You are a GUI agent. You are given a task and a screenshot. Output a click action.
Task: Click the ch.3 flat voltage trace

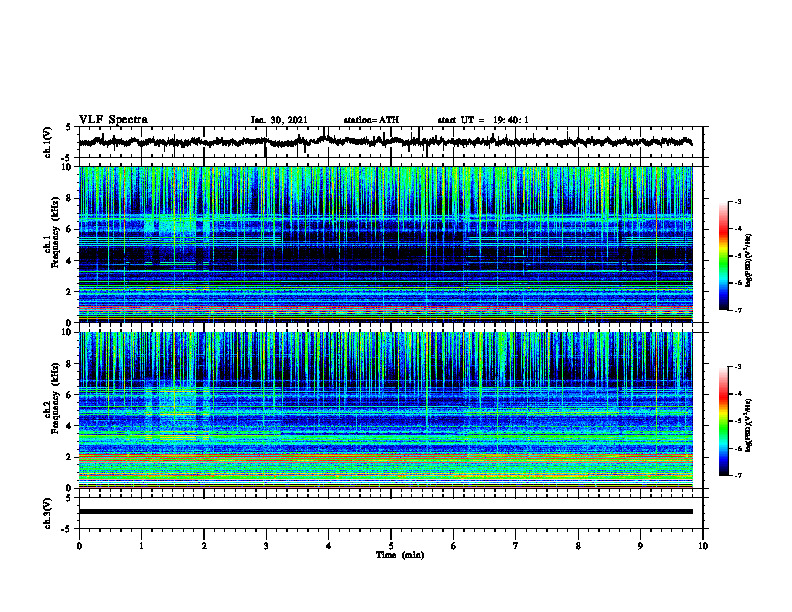coord(385,512)
